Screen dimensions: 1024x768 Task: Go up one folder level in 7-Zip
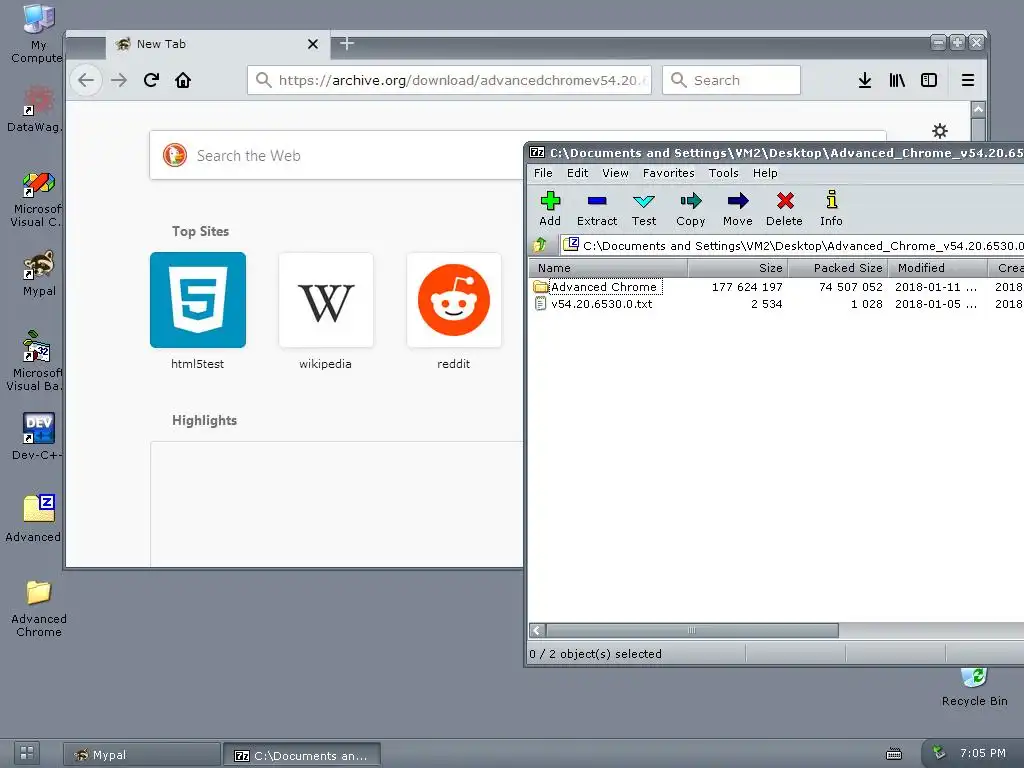(x=540, y=246)
